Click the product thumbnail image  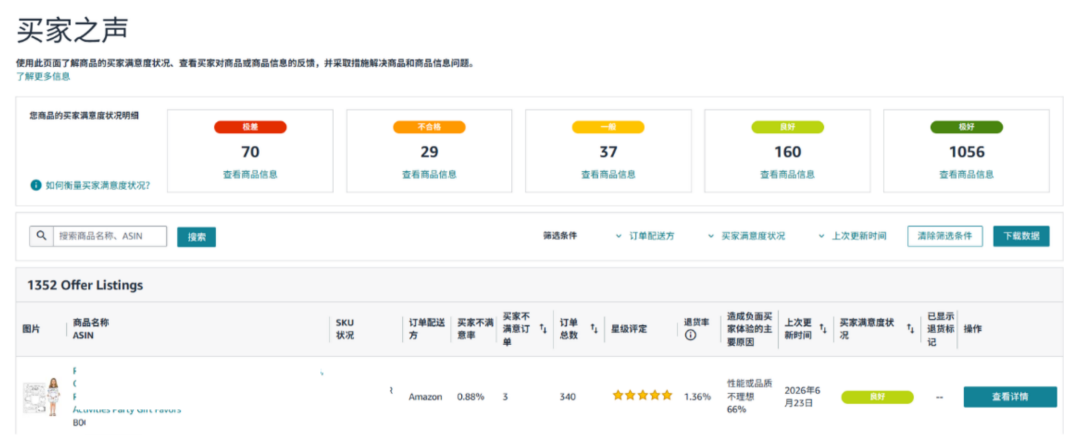coord(42,397)
